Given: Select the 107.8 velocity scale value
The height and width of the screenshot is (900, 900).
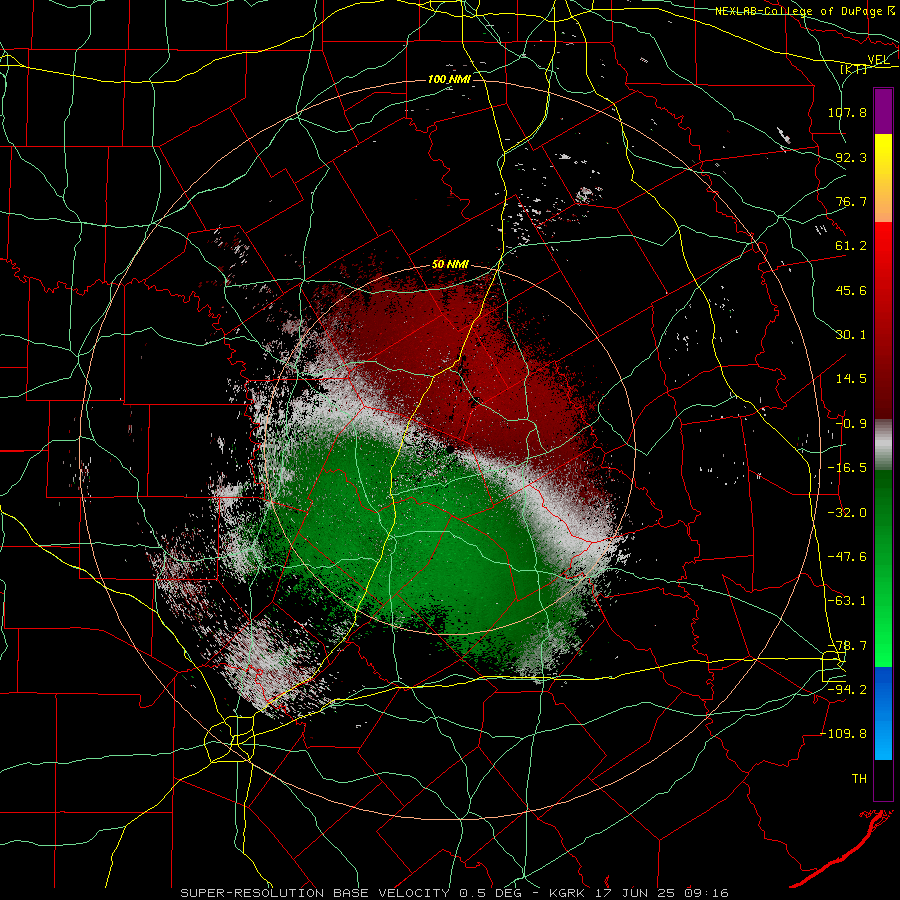Looking at the screenshot, I should point(847,112).
